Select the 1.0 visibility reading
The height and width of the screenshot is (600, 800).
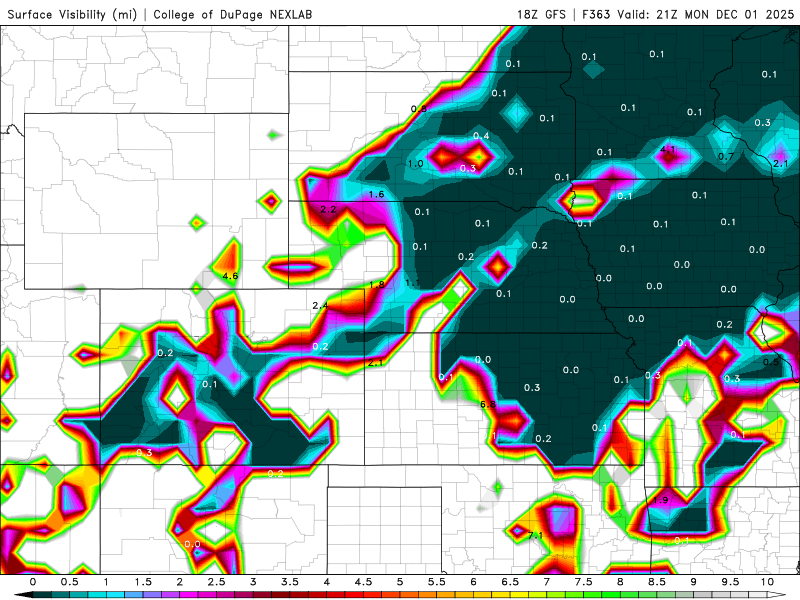(416, 164)
